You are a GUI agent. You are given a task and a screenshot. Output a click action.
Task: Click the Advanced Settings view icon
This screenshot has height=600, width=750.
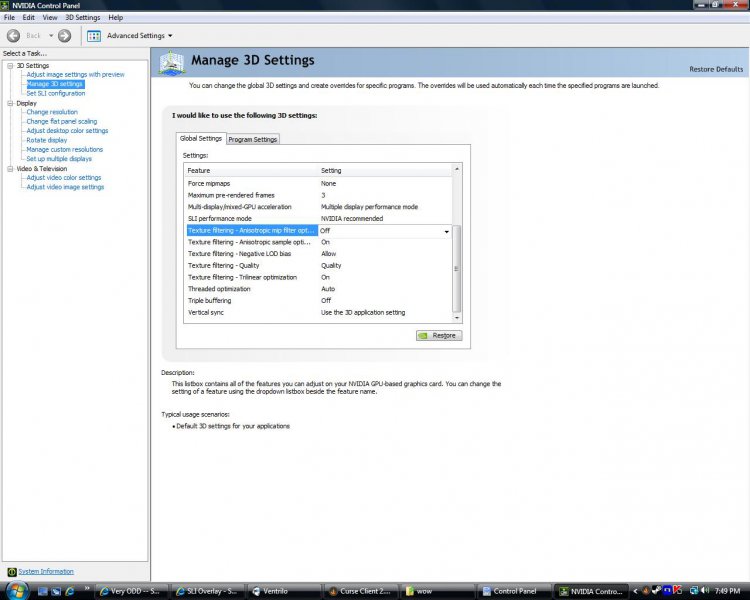click(94, 36)
